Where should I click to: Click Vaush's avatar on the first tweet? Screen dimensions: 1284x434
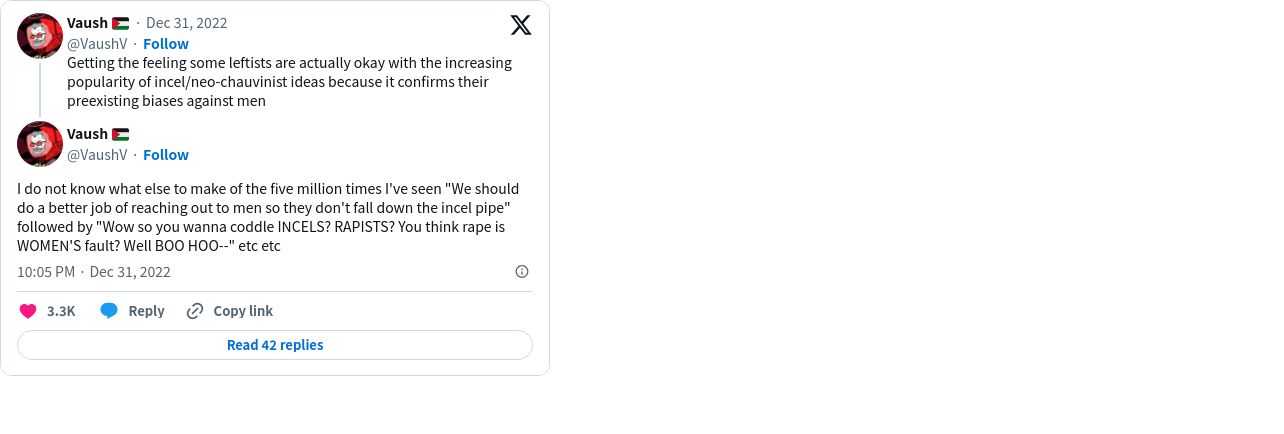coord(40,36)
